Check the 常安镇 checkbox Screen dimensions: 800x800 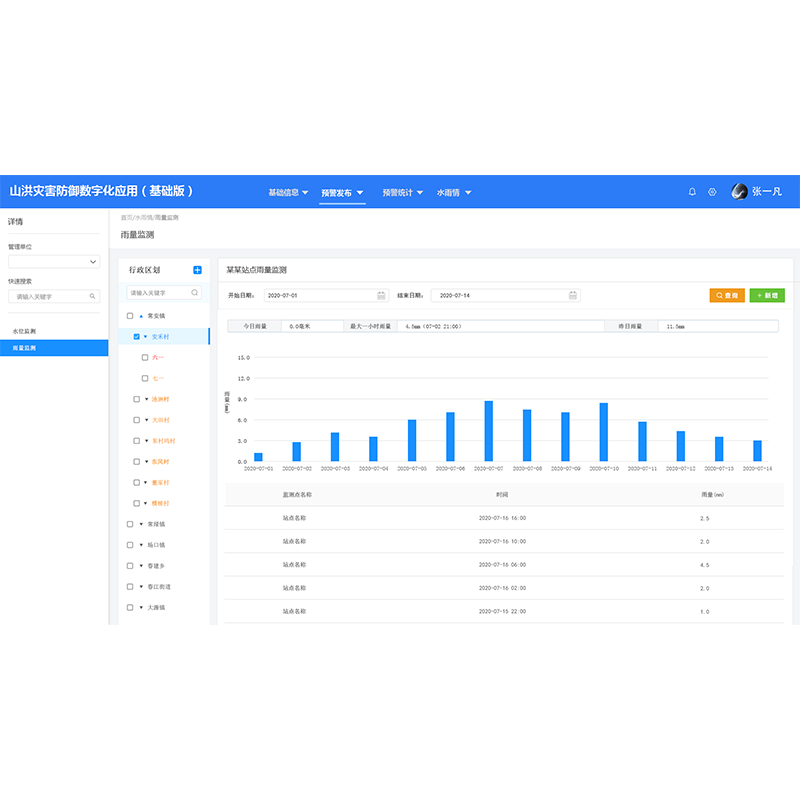(x=130, y=316)
